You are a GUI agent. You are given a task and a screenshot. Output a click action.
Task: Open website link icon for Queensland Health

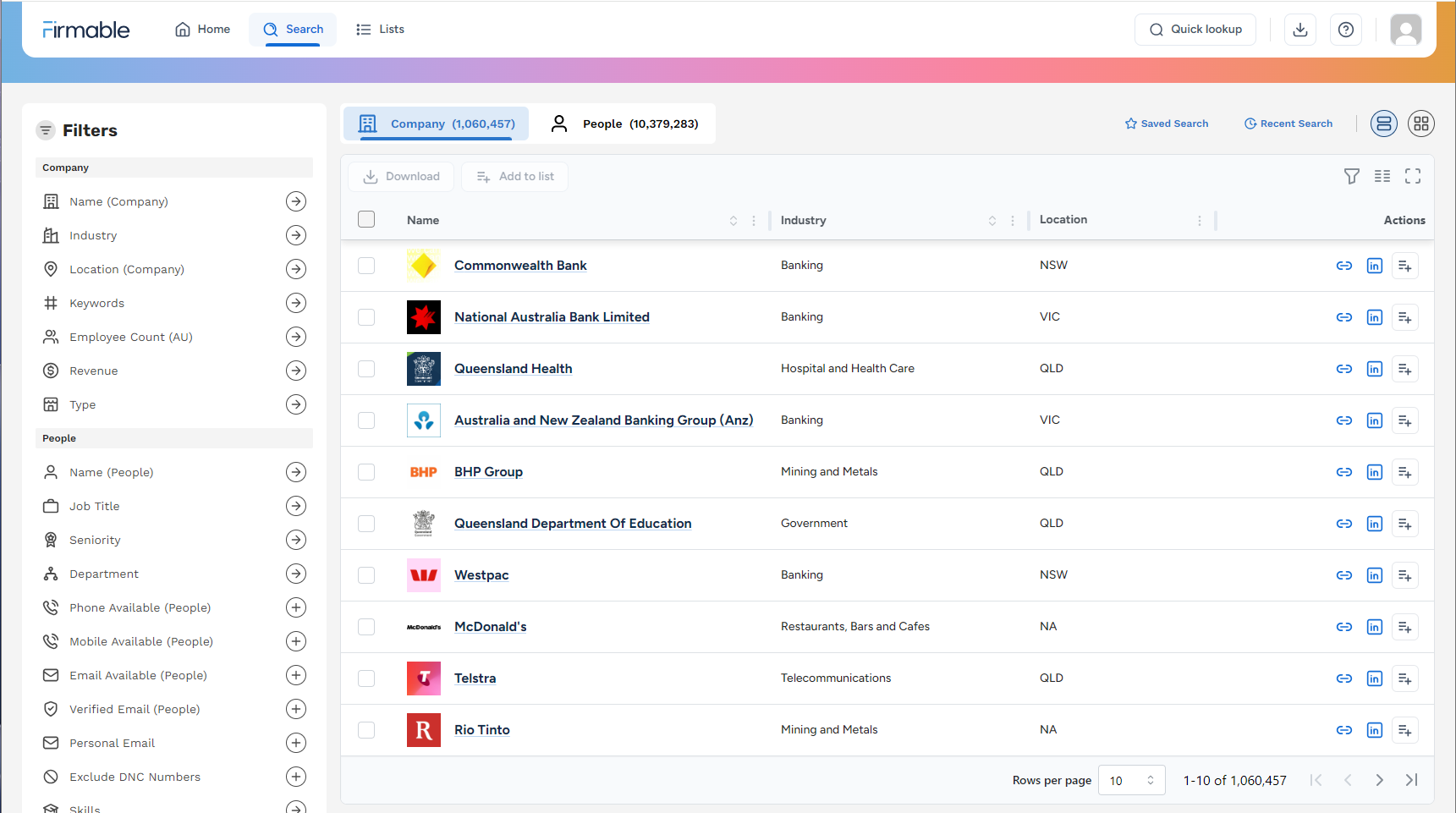pyautogui.click(x=1344, y=369)
